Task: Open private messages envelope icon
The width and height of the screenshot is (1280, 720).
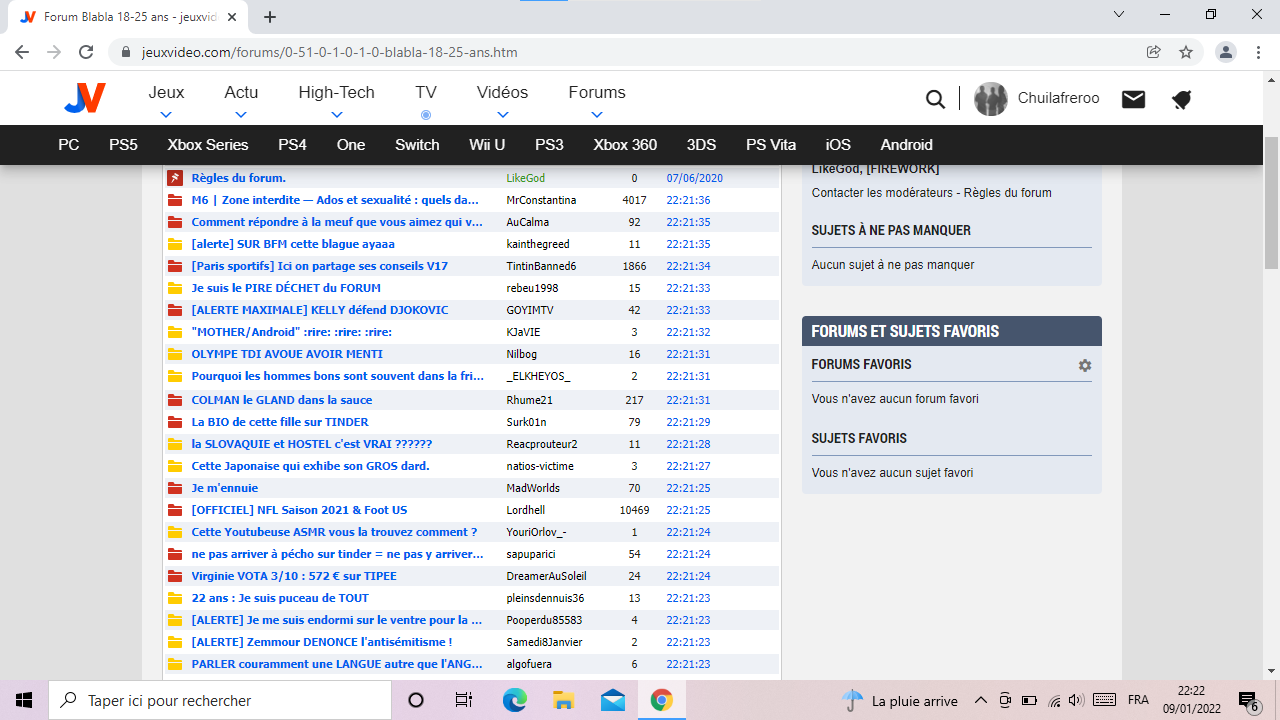Action: point(1133,99)
